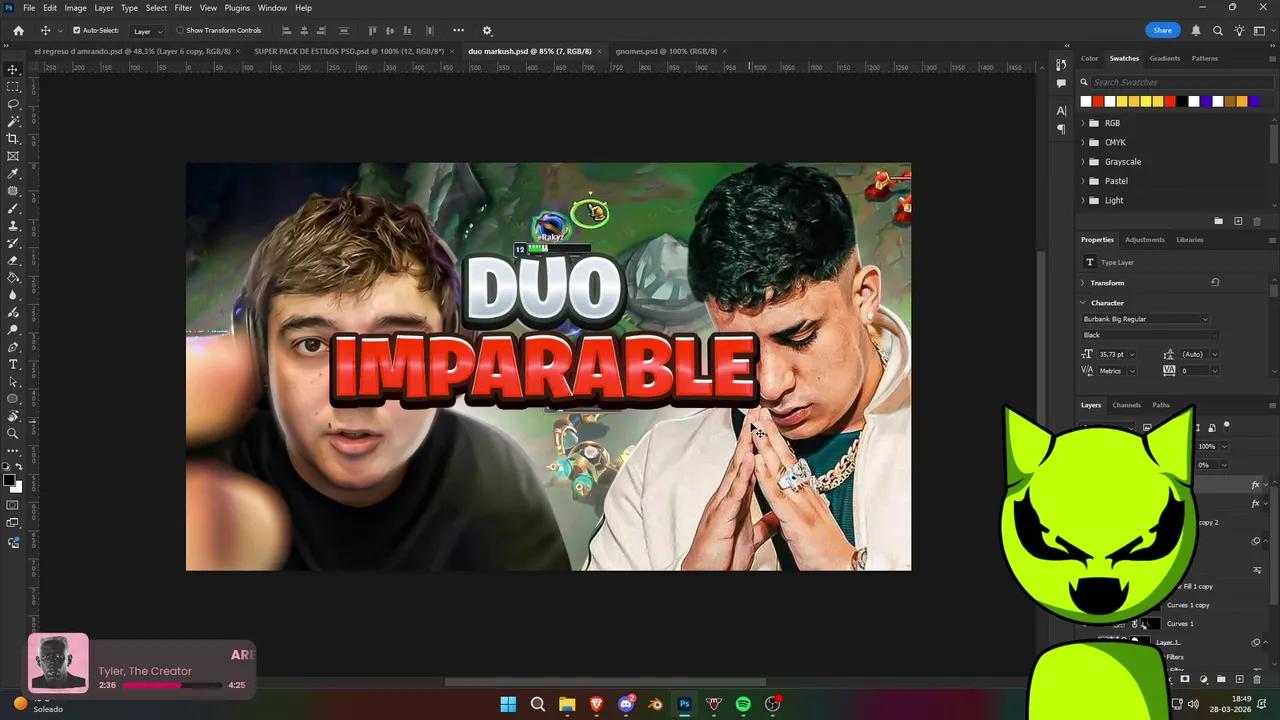Image resolution: width=1280 pixels, height=720 pixels.
Task: Select the Brush tool
Action: pyautogui.click(x=13, y=208)
